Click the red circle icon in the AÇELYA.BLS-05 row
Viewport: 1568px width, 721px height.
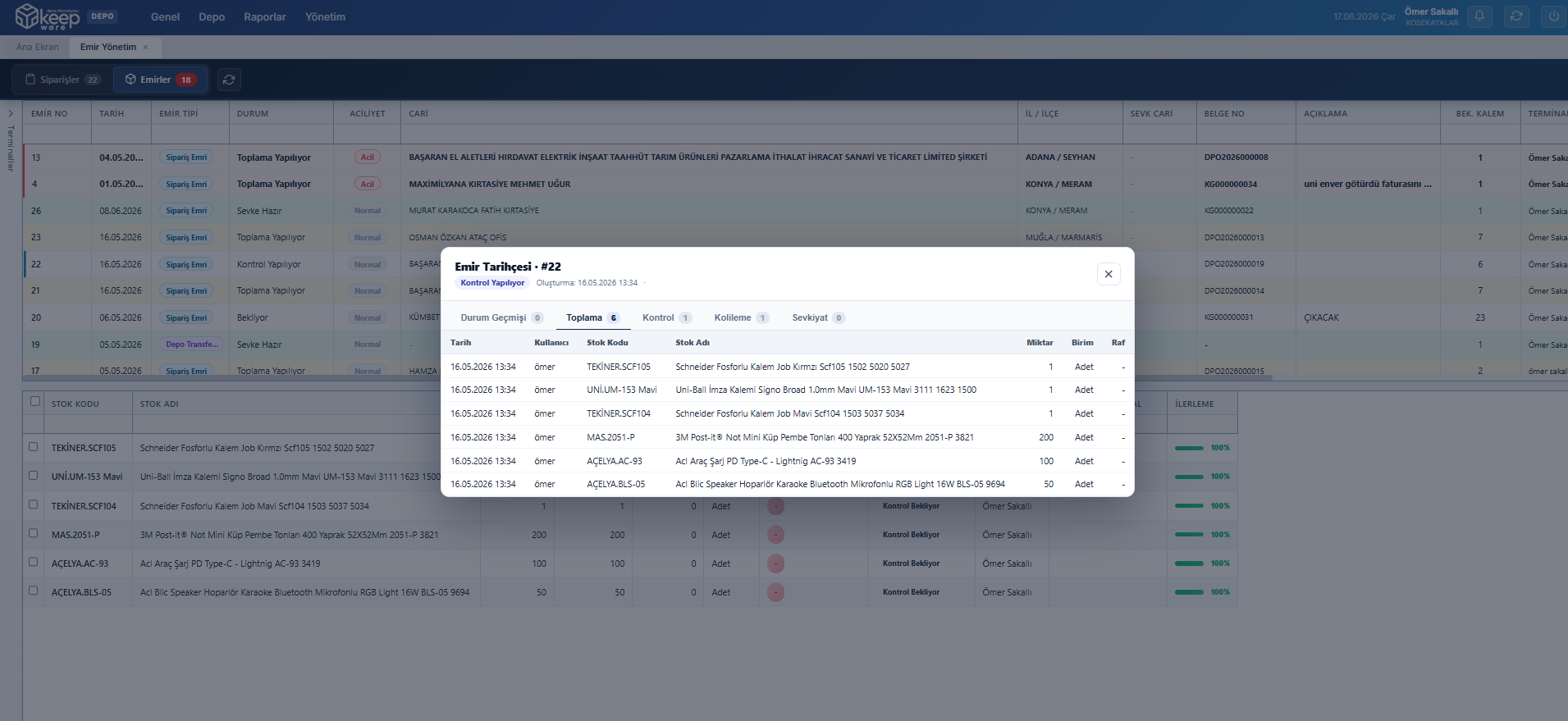pyautogui.click(x=775, y=592)
